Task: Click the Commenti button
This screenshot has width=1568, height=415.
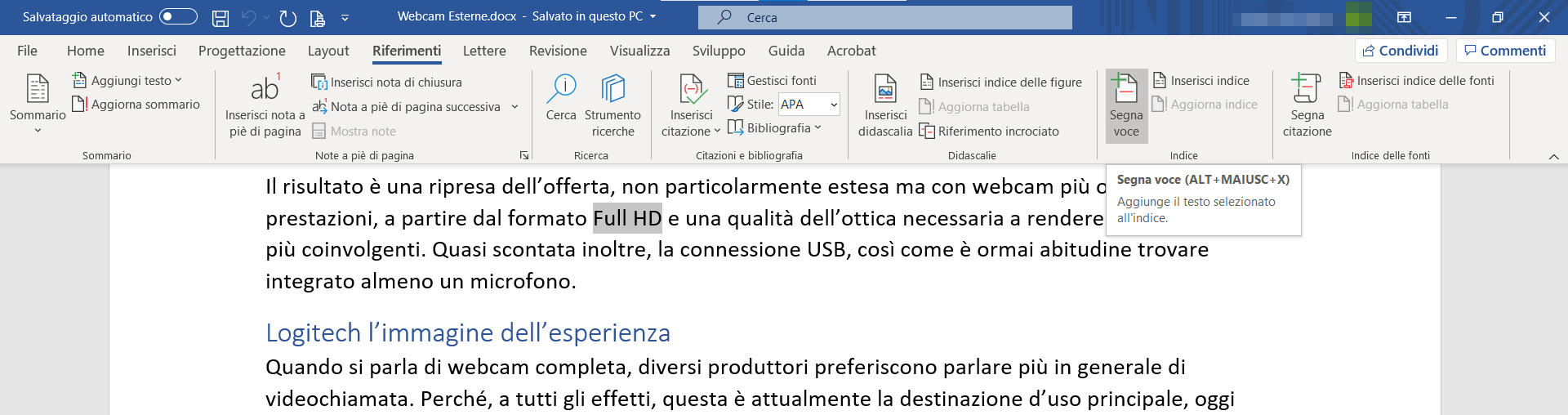Action: click(x=1505, y=51)
